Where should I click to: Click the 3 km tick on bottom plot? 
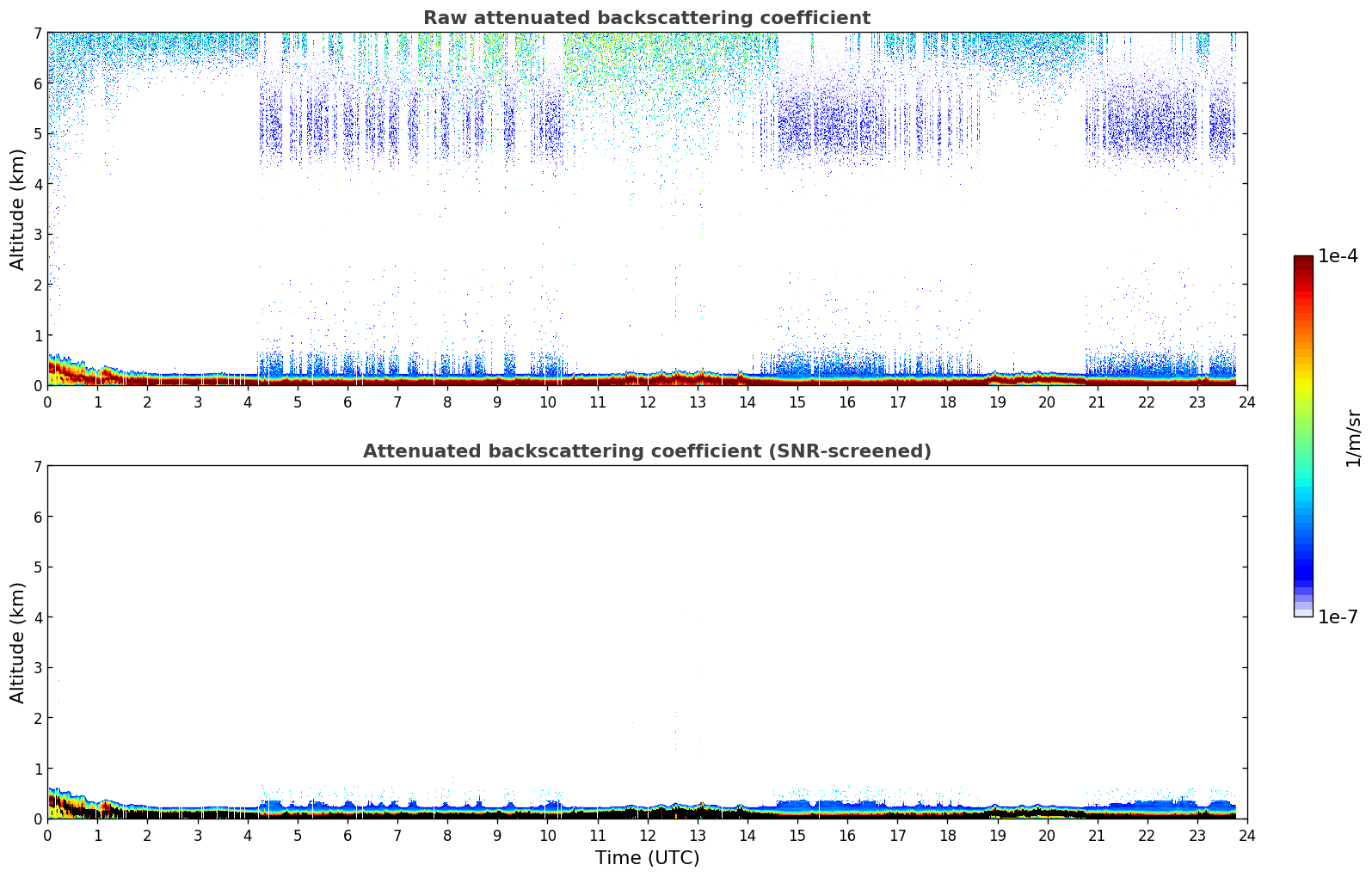tap(37, 668)
